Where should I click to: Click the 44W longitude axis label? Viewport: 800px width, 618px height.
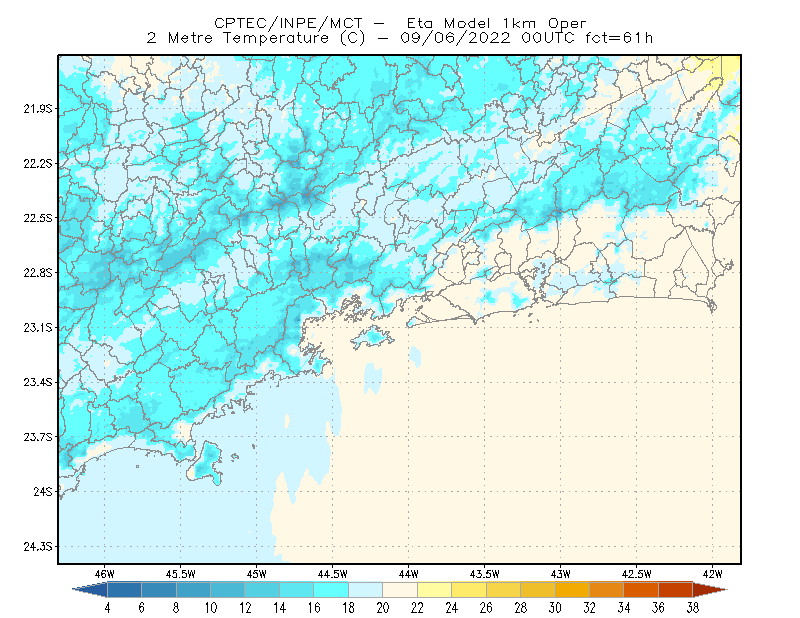(x=409, y=574)
